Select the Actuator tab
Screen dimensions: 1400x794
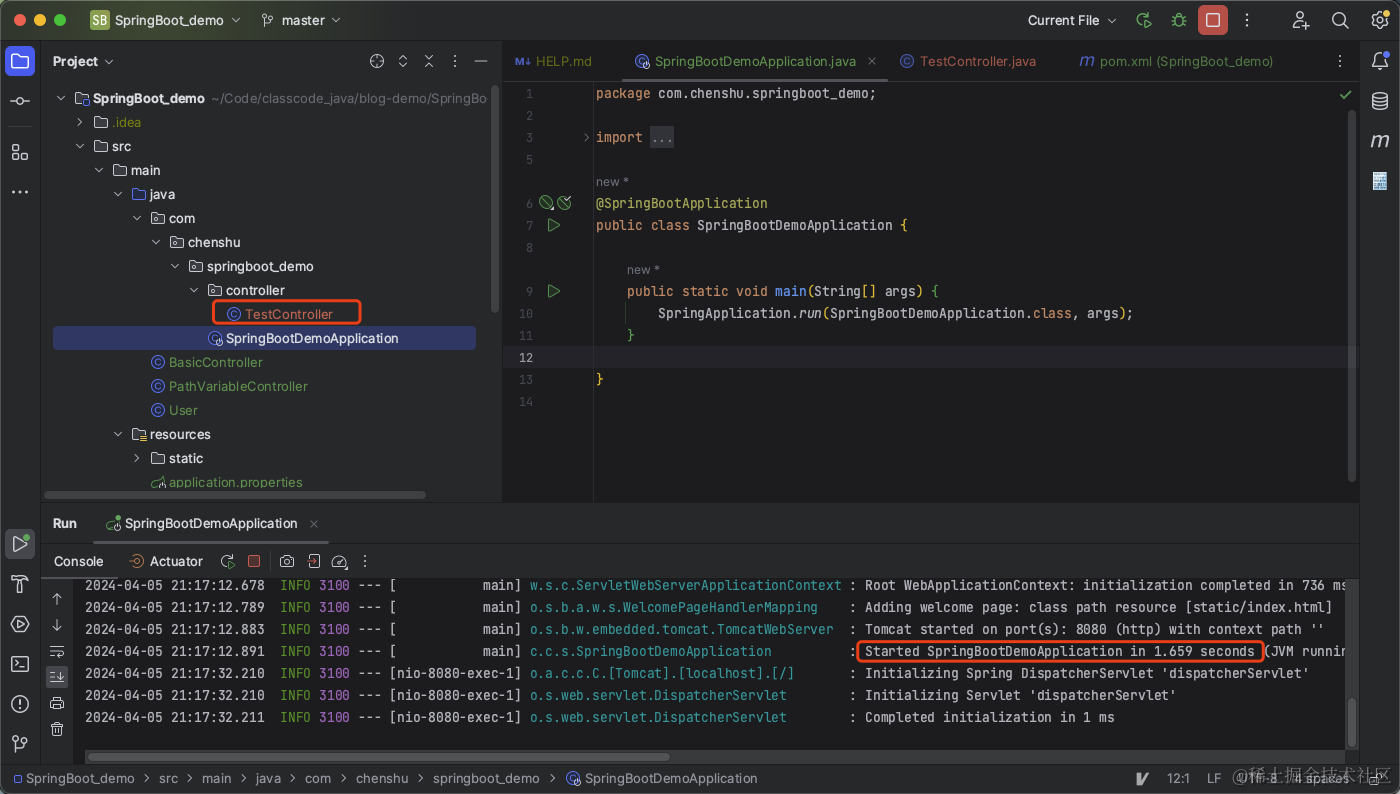[166, 561]
